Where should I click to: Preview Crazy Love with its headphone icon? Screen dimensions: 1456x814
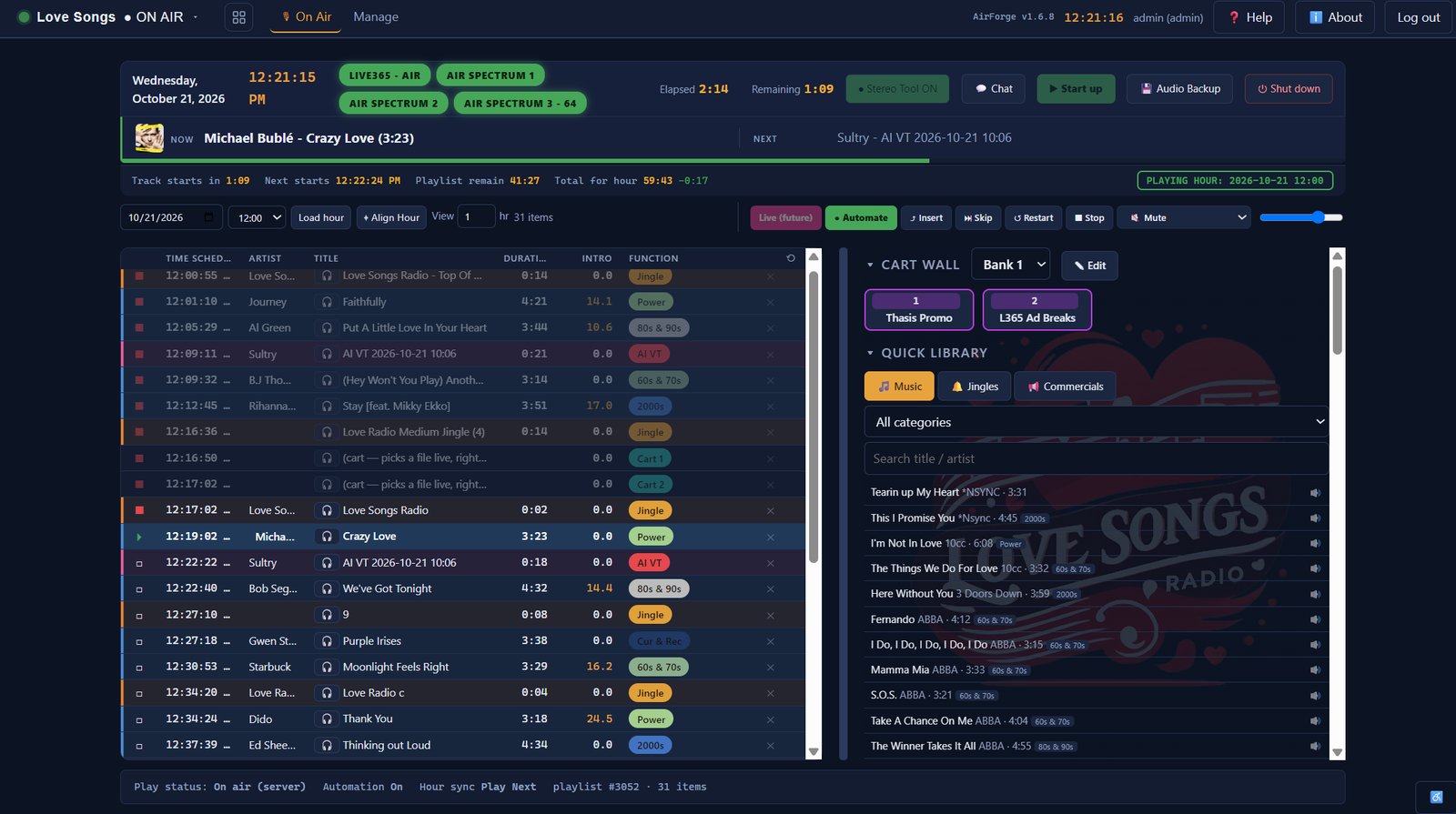point(327,537)
